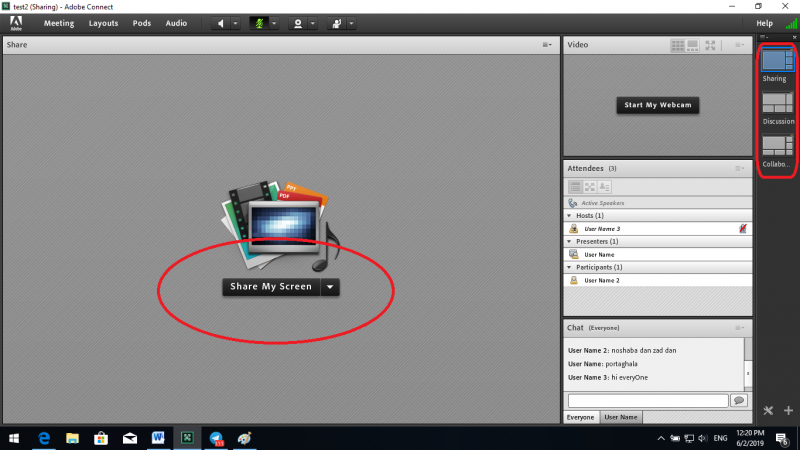Click the Start My Webcam button
The height and width of the screenshot is (450, 800).
[x=657, y=105]
